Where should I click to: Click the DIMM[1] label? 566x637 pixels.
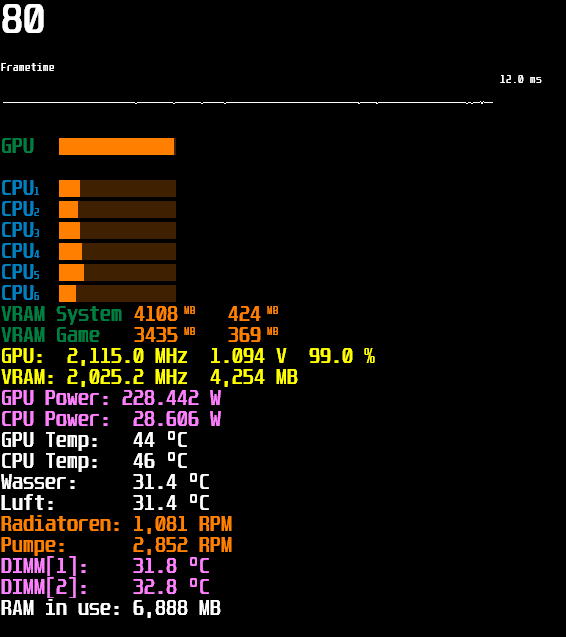pyautogui.click(x=44, y=566)
